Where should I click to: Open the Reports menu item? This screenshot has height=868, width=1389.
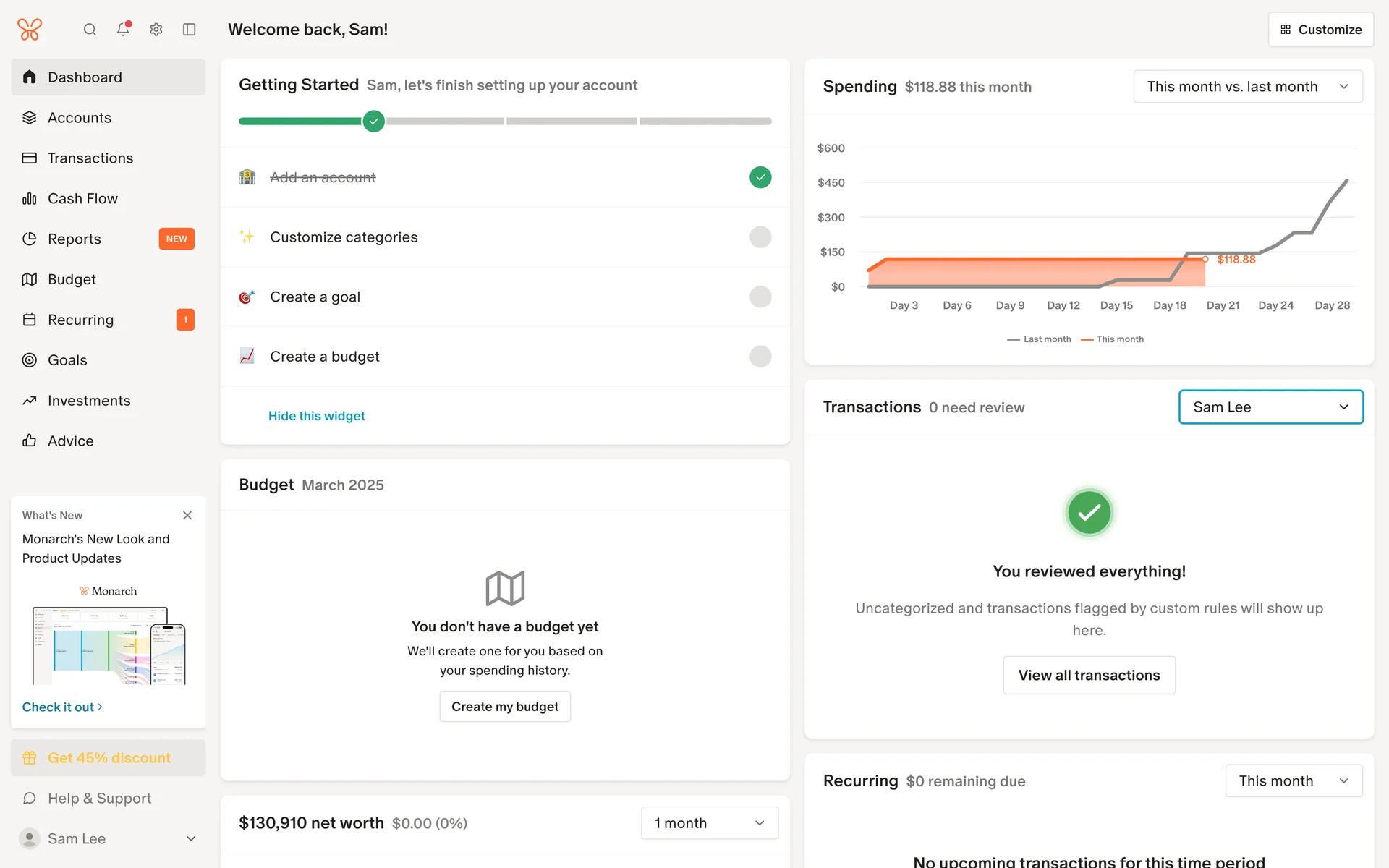[x=75, y=239]
